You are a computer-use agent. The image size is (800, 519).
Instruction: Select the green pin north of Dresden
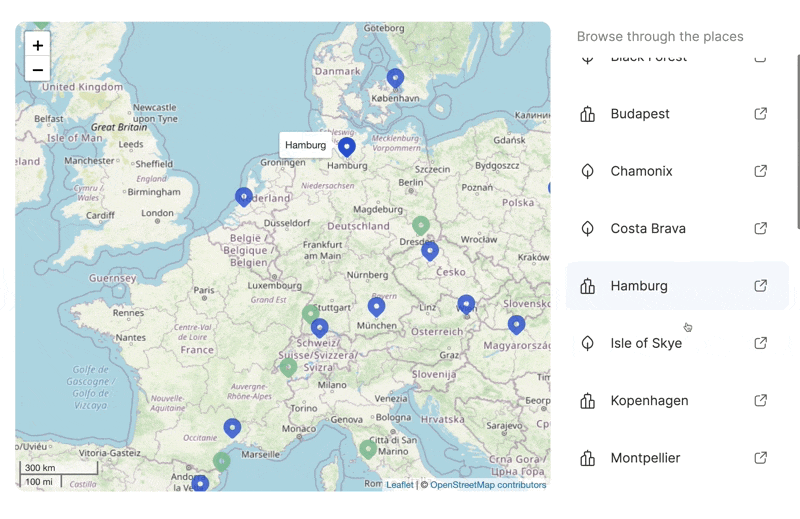click(x=421, y=226)
